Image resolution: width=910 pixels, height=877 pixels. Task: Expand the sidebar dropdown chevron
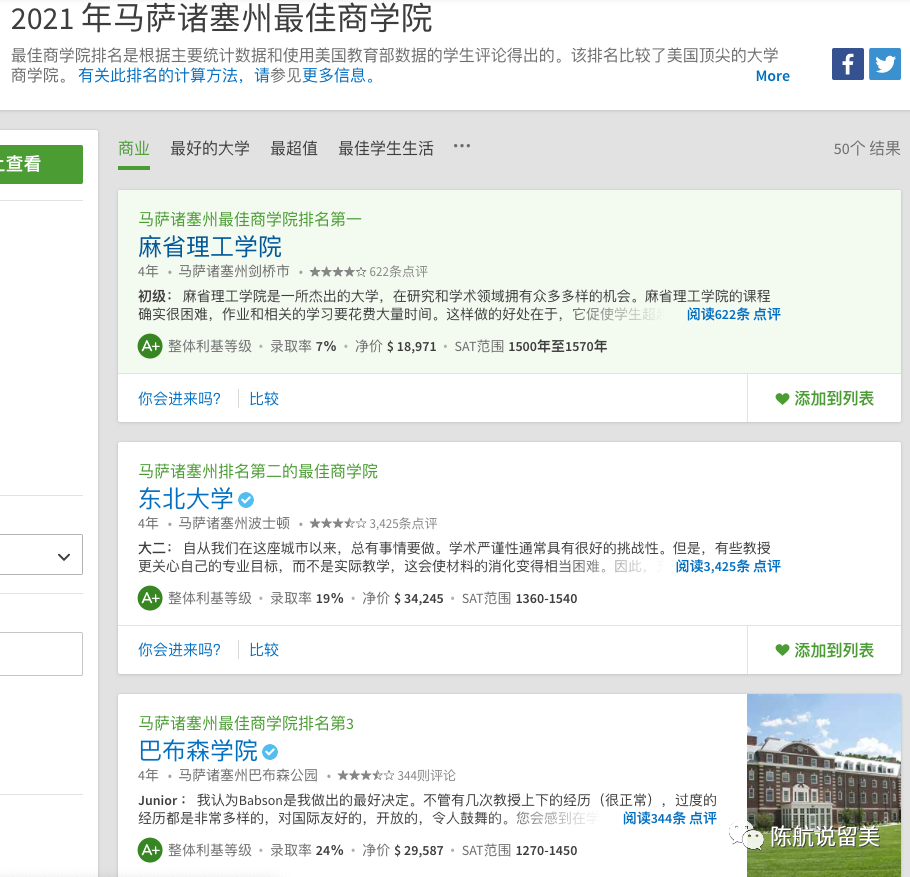point(64,557)
